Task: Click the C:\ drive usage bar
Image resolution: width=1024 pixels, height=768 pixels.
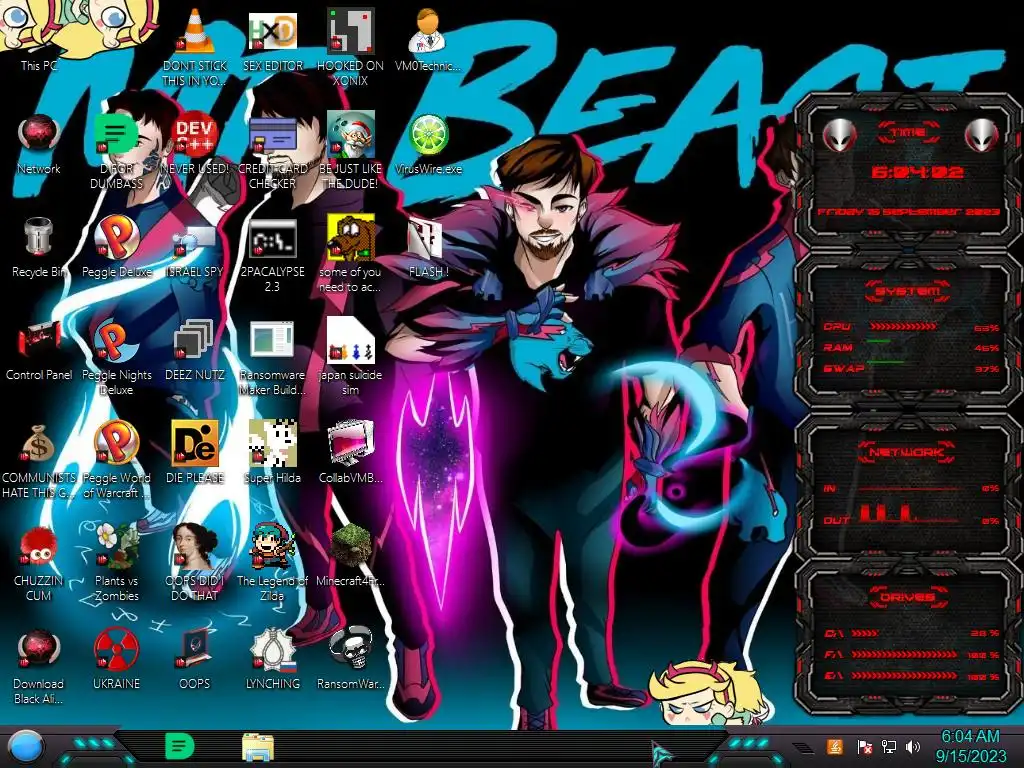Action: pyautogui.click(x=865, y=633)
